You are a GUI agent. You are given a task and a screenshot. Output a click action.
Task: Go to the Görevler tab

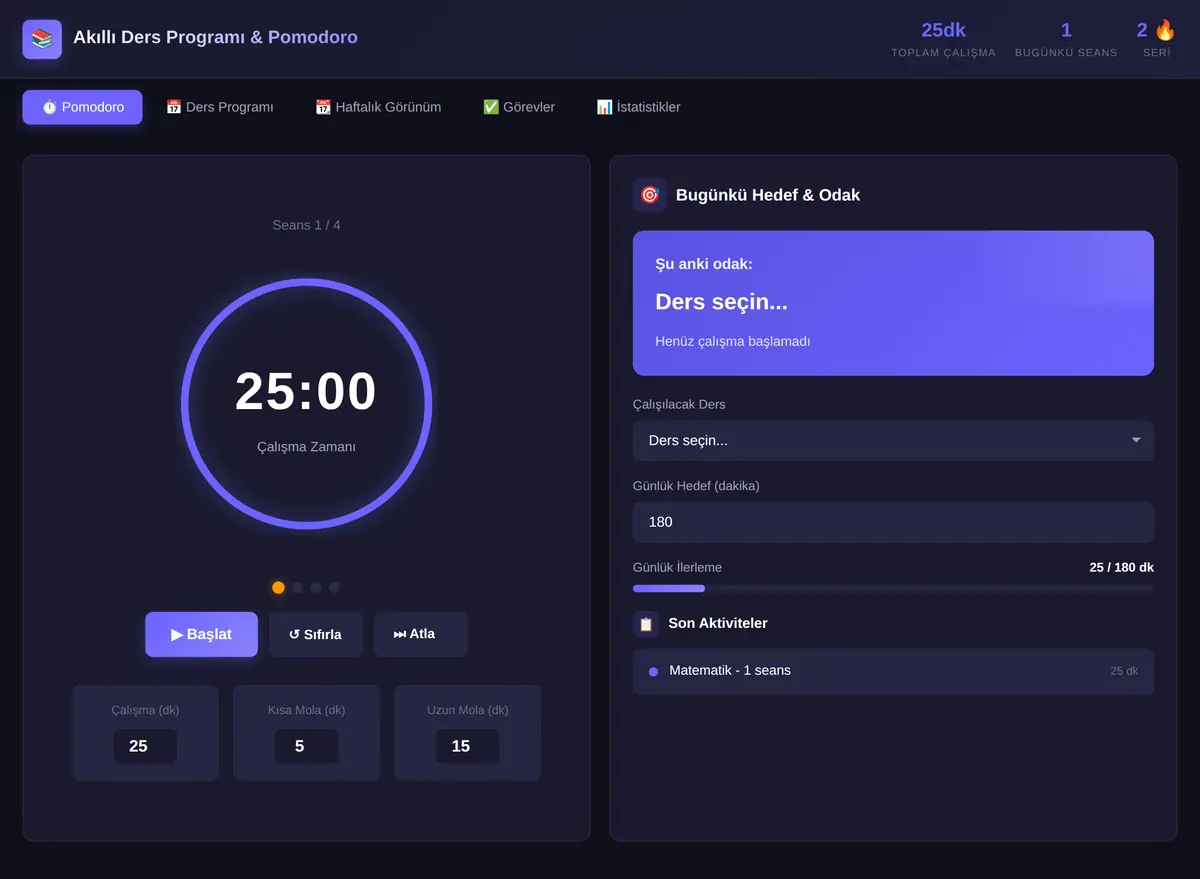pyautogui.click(x=518, y=107)
